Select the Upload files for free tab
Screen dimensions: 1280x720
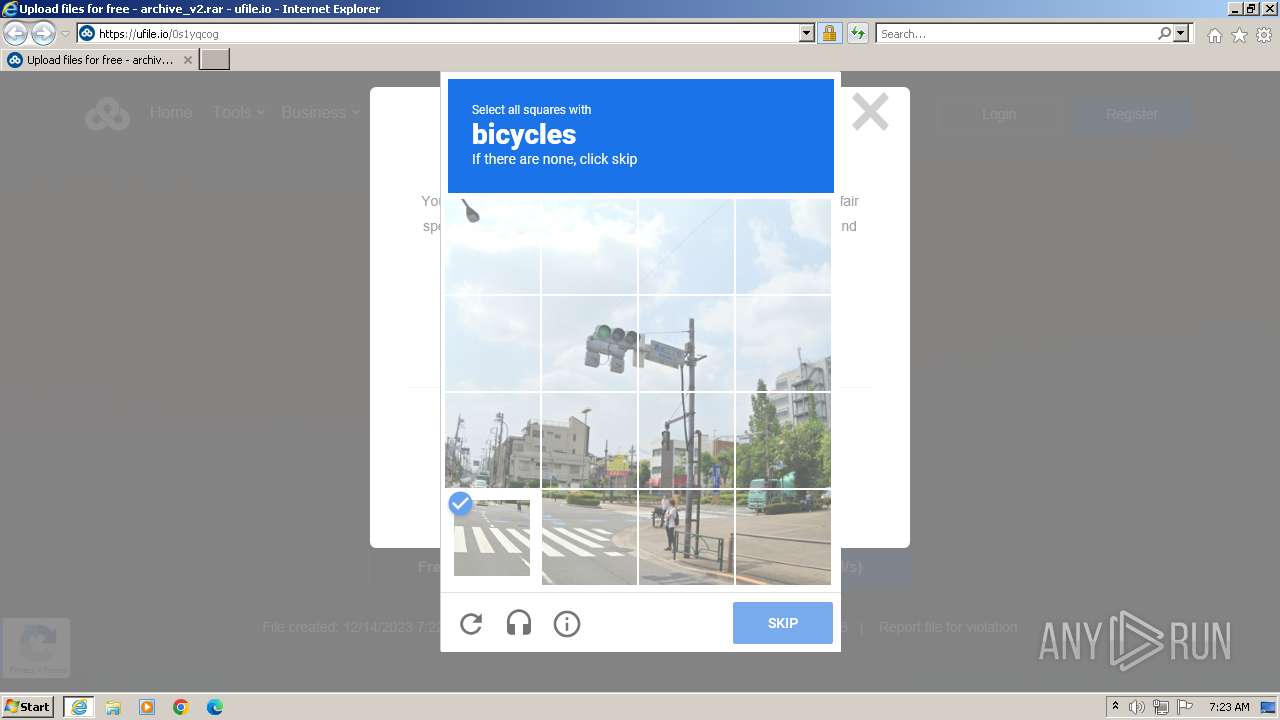pos(99,60)
